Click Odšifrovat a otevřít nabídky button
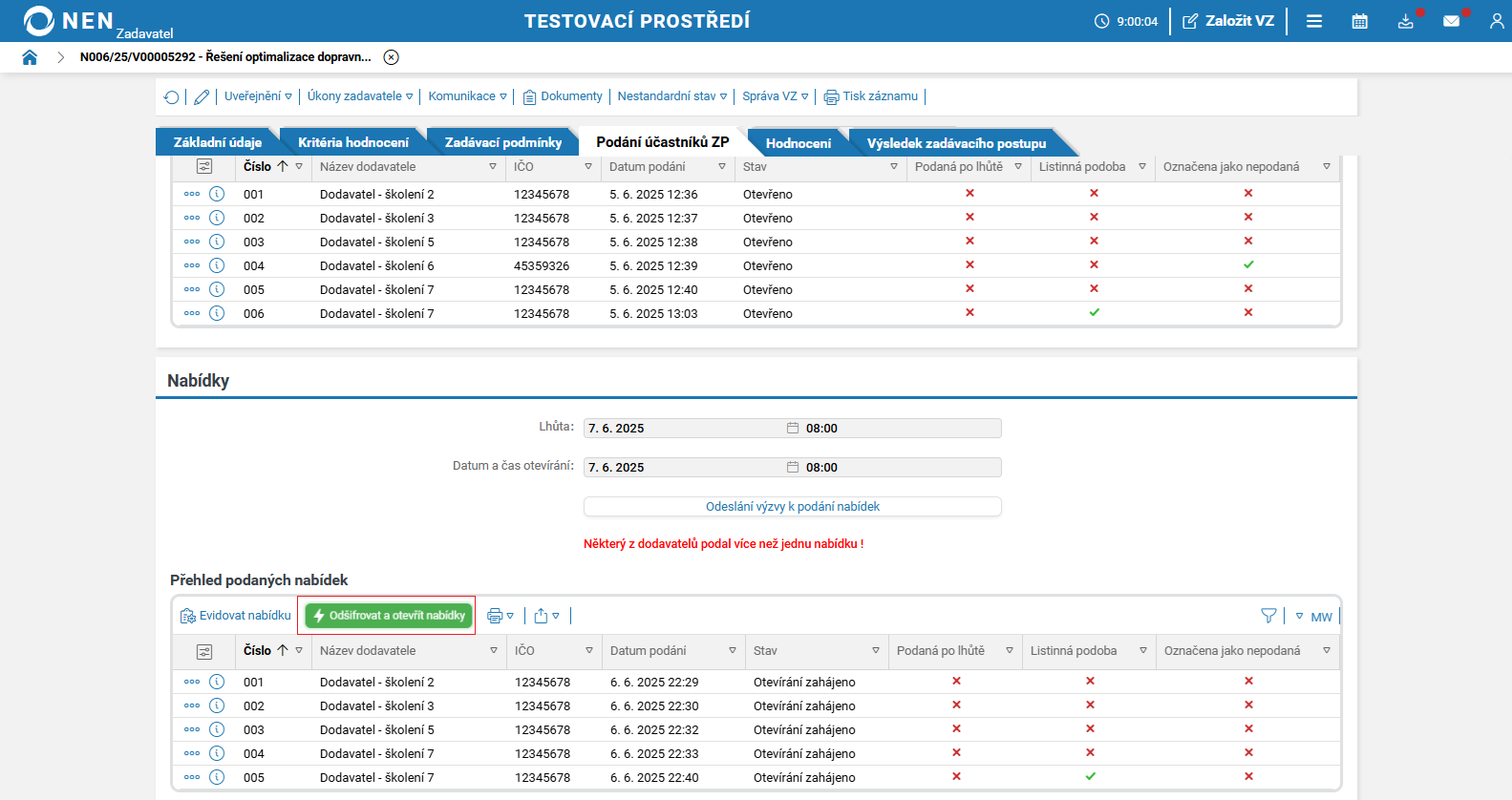1512x800 pixels. (x=389, y=616)
